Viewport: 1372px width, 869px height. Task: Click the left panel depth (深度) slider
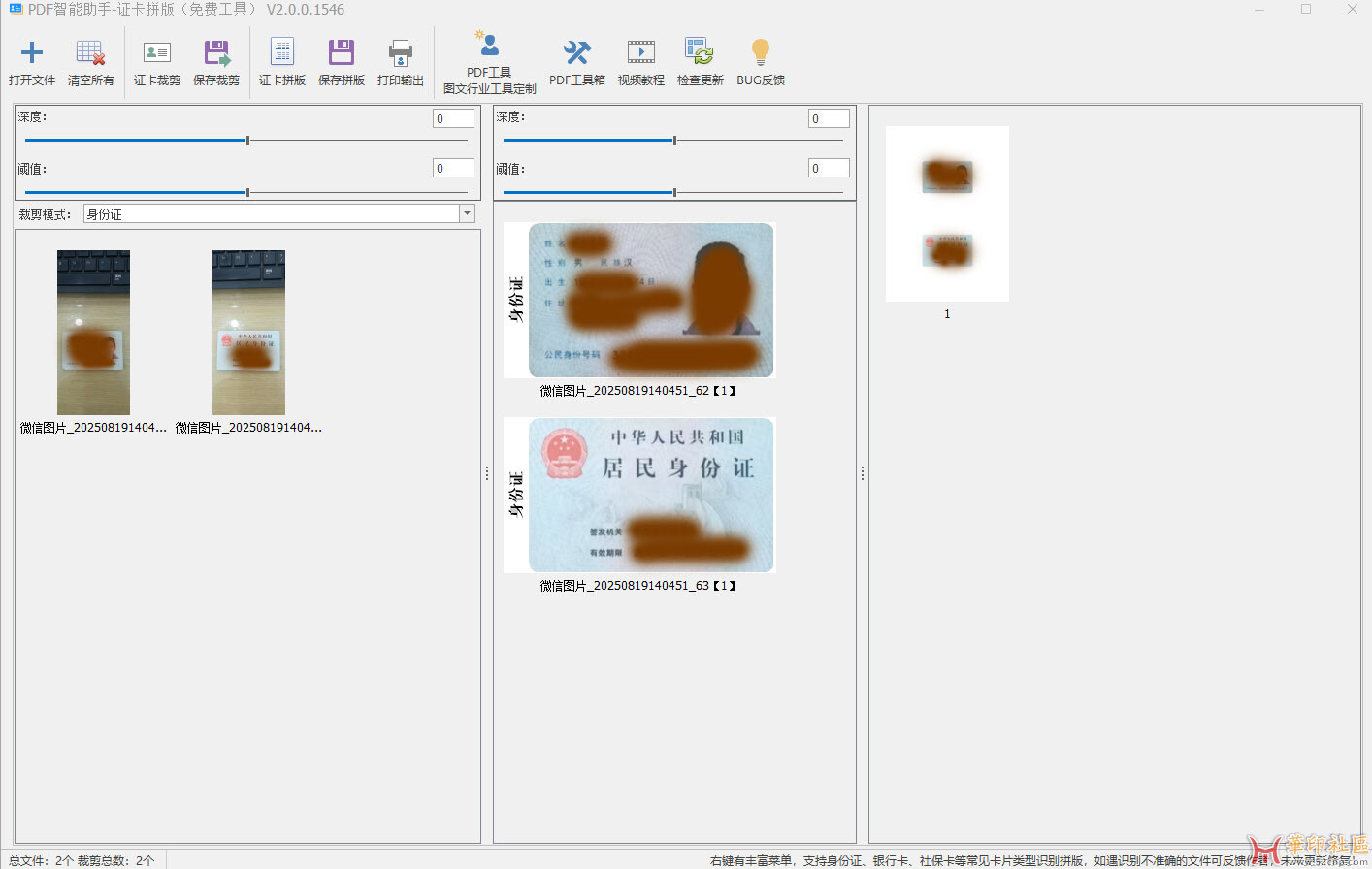click(247, 141)
